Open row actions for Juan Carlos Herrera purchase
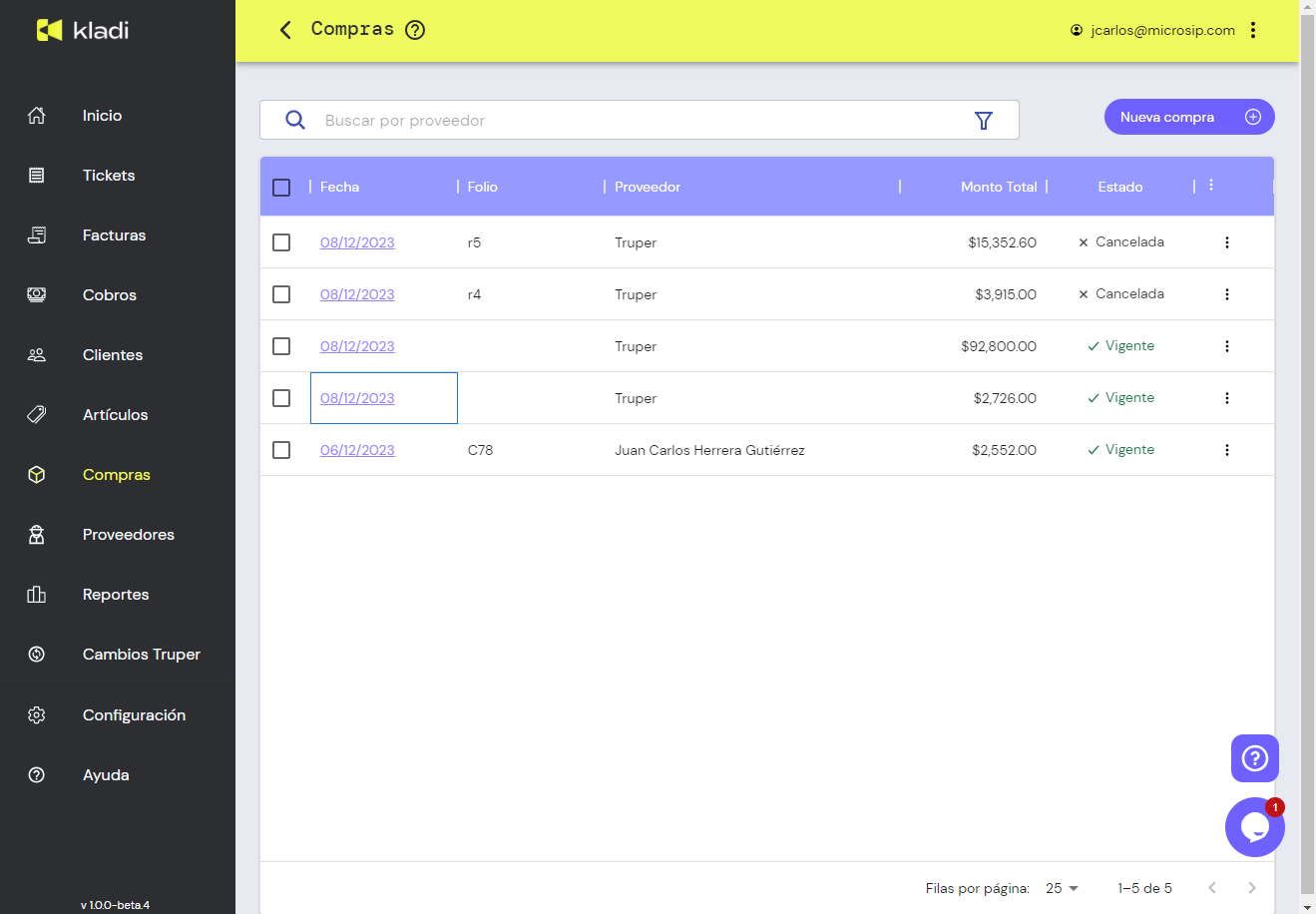Viewport: 1316px width, 914px height. coord(1226,450)
